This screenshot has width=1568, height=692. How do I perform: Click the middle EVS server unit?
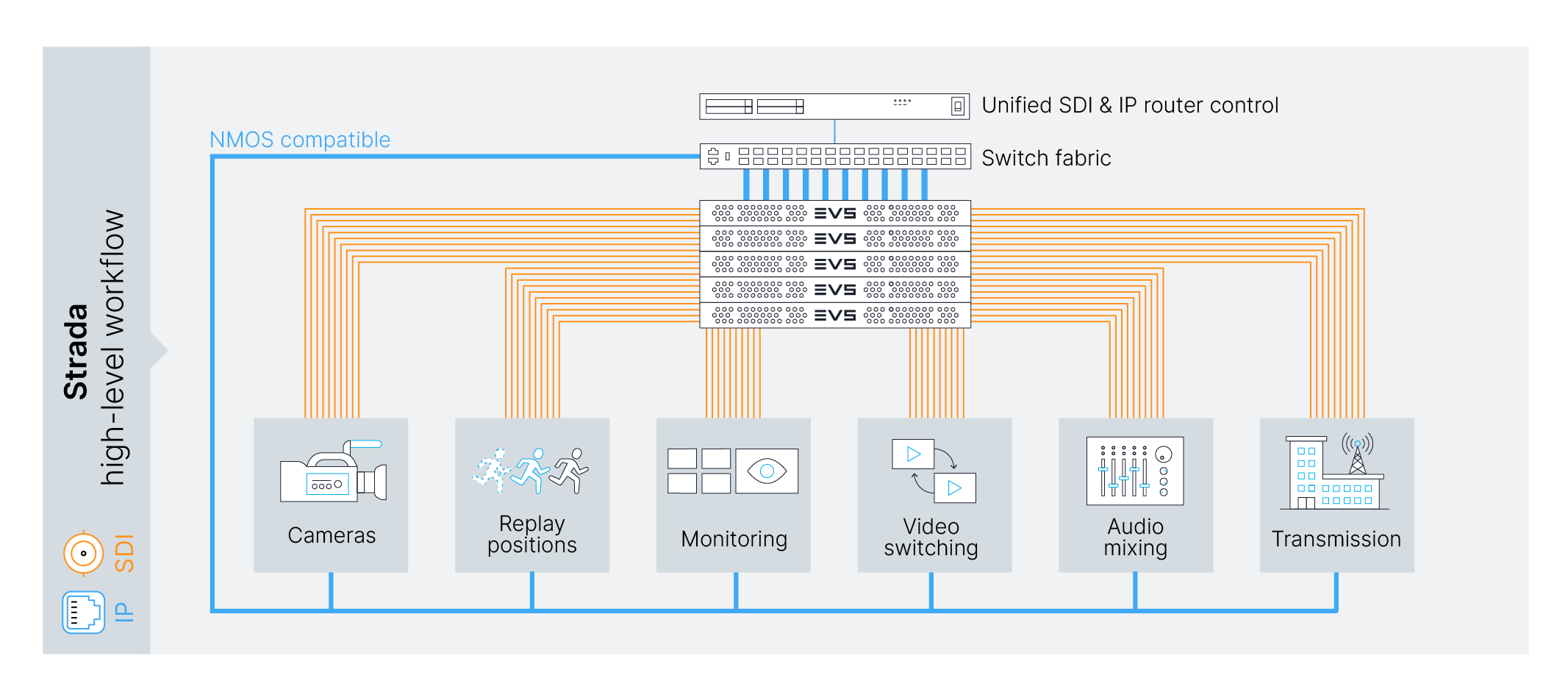tap(835, 264)
